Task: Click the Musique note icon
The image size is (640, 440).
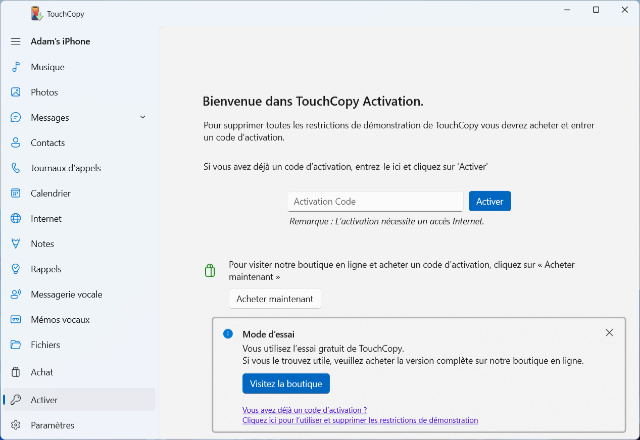Action: click(16, 67)
